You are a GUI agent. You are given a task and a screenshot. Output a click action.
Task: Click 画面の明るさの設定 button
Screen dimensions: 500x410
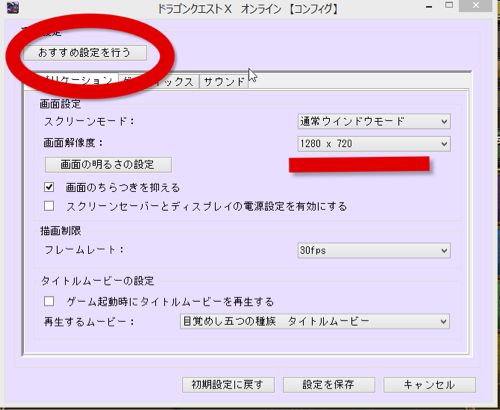(x=108, y=165)
